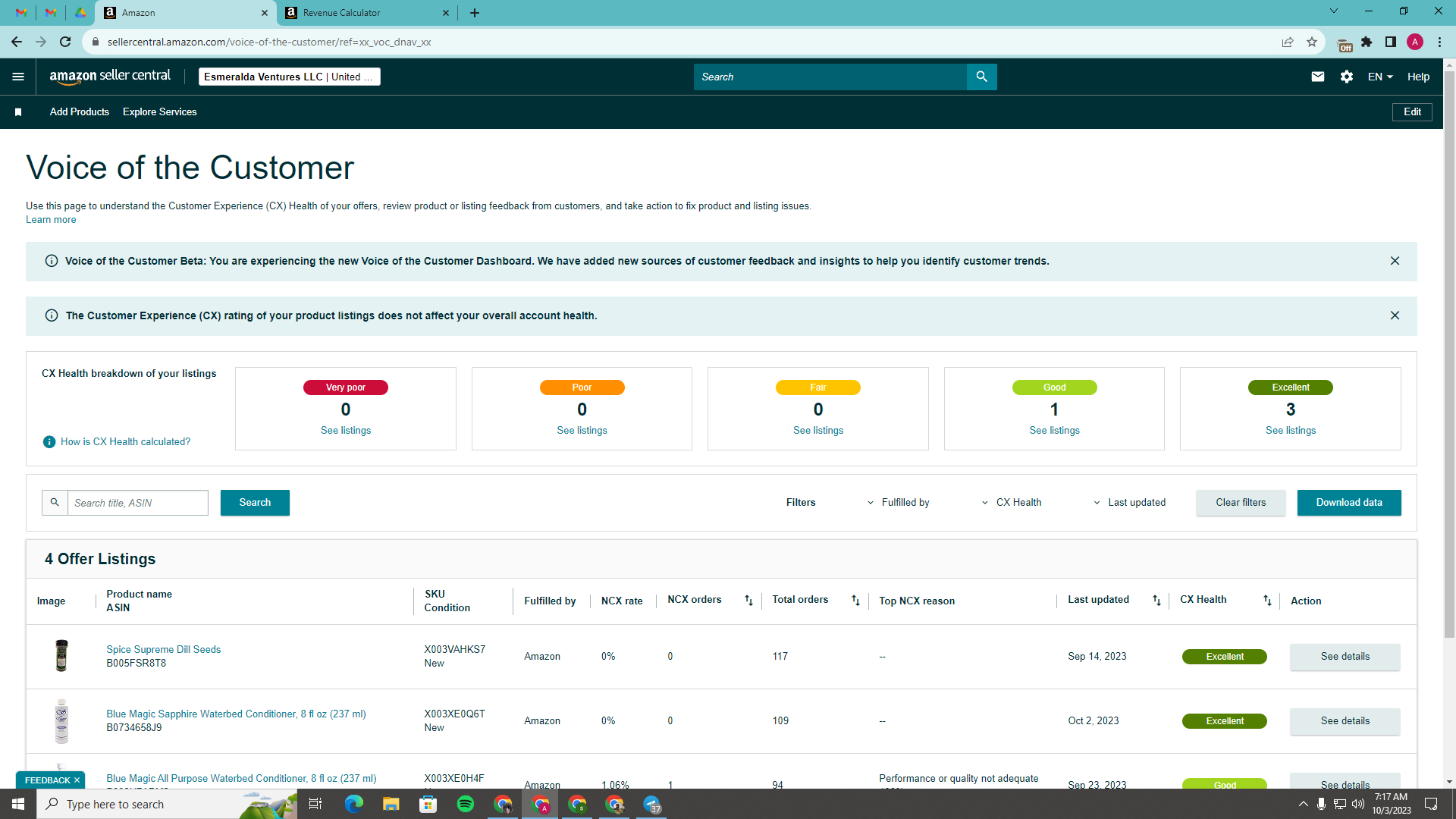1456x819 pixels.
Task: Sort listings by Last updated column
Action: (1156, 601)
